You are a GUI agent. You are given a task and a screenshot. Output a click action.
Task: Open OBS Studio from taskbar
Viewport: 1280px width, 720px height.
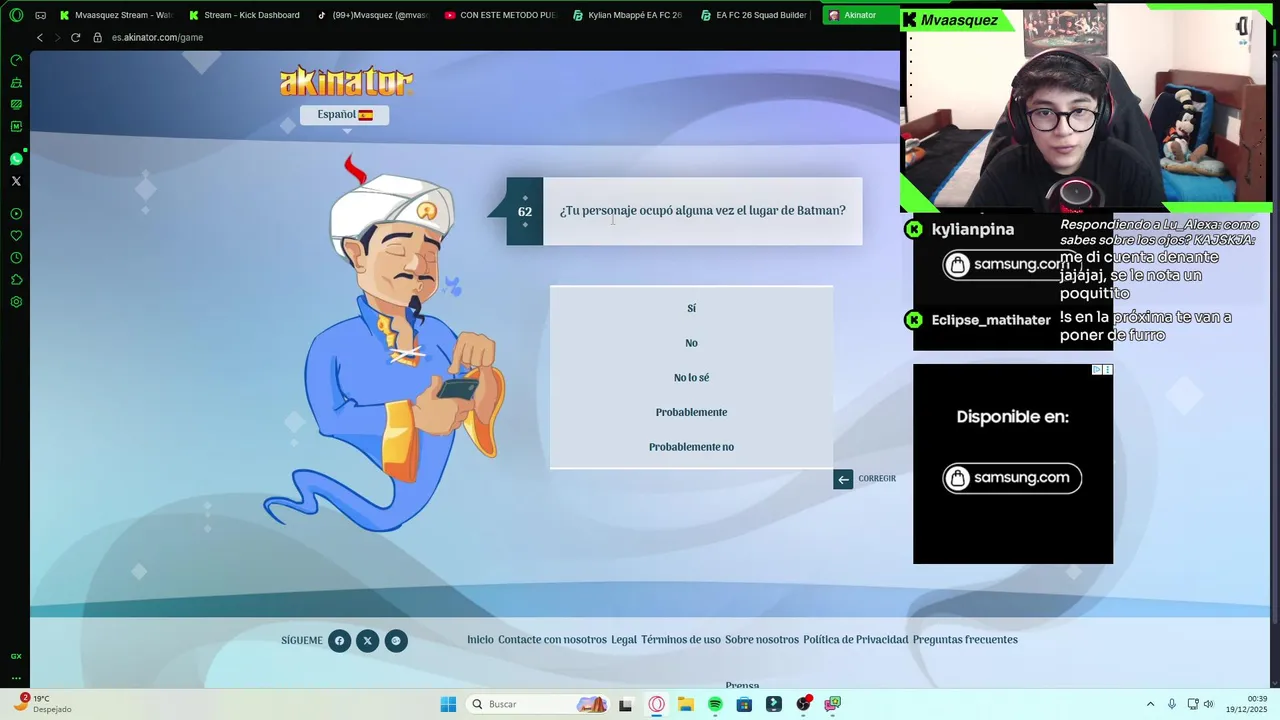point(803,704)
